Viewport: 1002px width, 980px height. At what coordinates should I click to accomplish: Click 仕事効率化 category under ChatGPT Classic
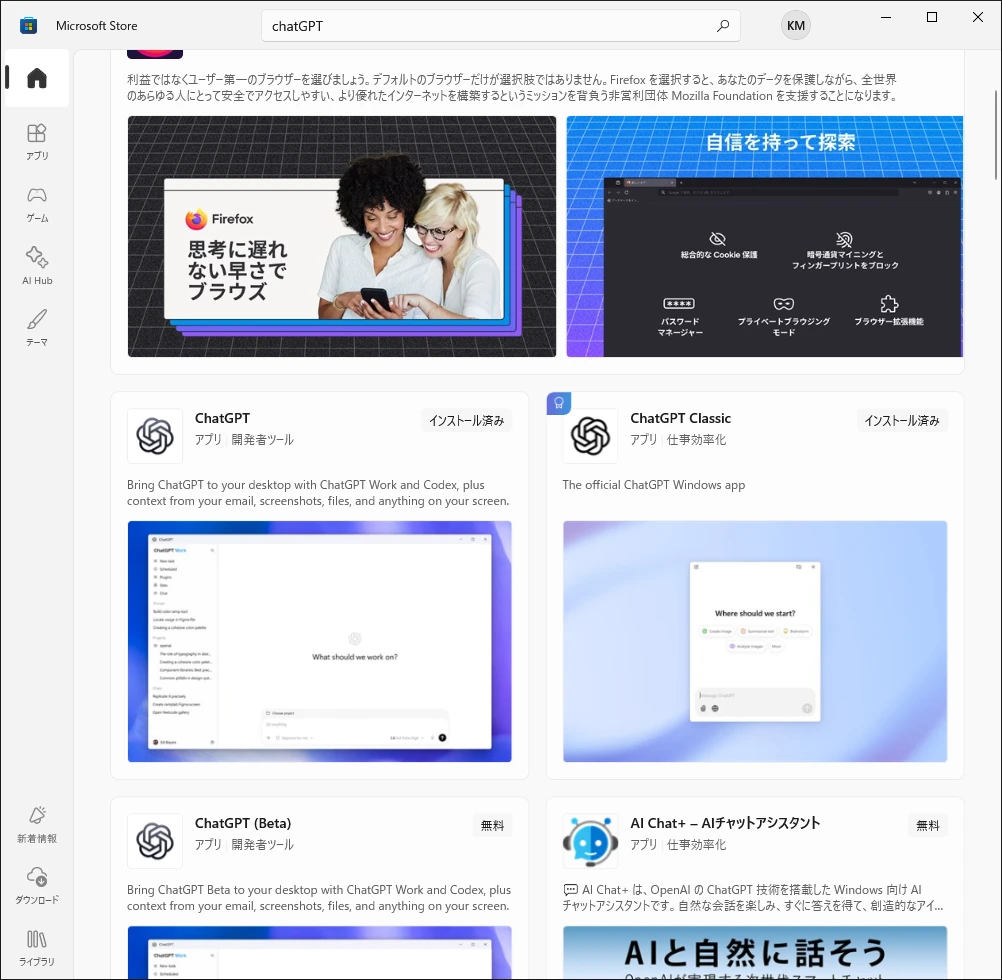696,440
